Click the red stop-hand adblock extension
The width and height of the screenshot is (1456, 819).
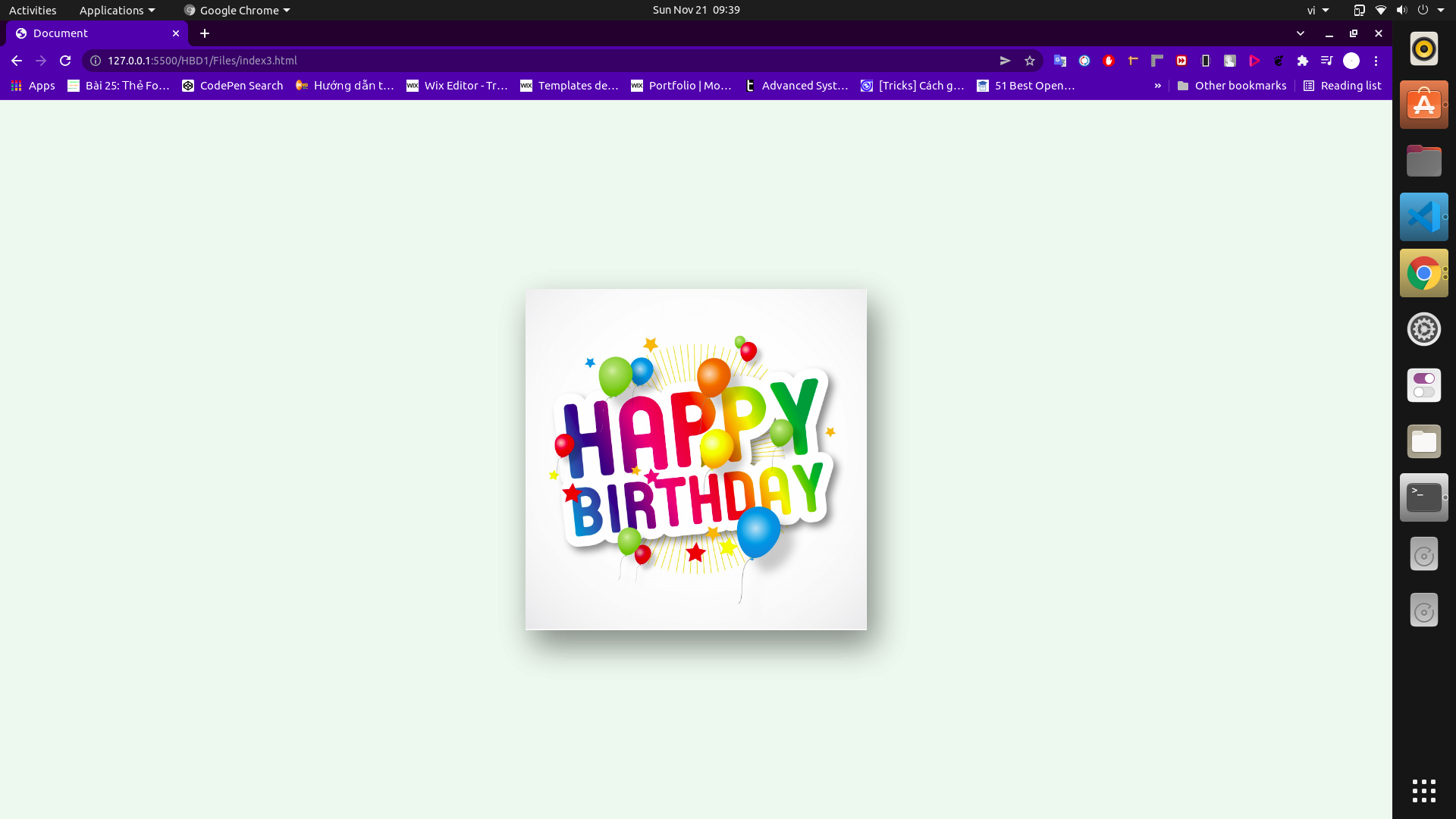(1109, 61)
